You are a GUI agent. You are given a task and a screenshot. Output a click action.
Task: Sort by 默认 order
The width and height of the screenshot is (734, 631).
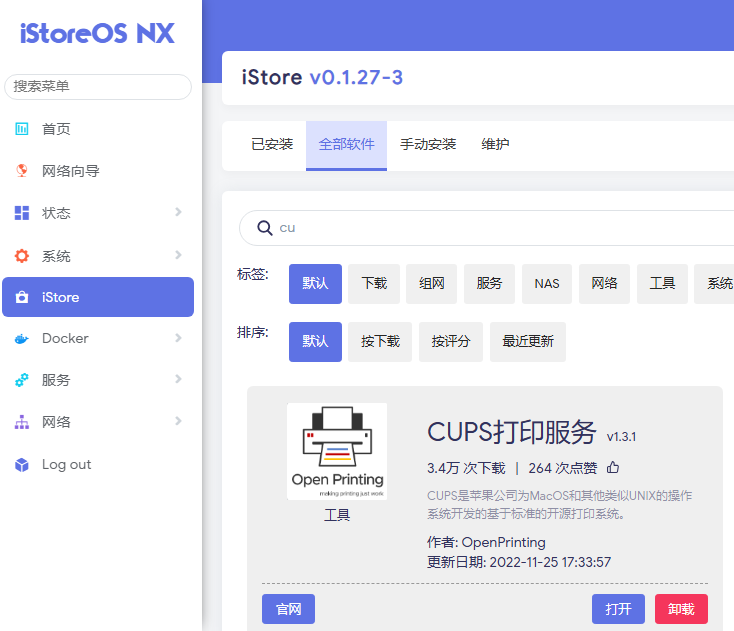coord(315,342)
